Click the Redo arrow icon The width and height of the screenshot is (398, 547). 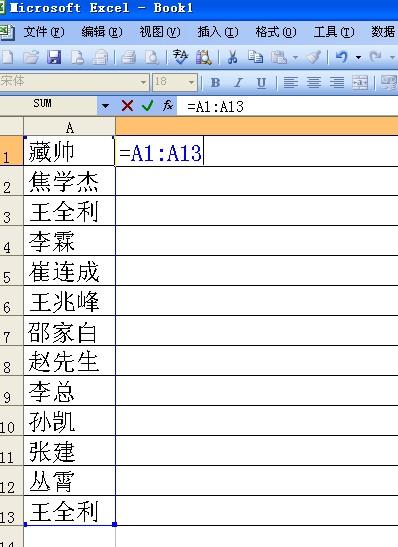click(376, 57)
